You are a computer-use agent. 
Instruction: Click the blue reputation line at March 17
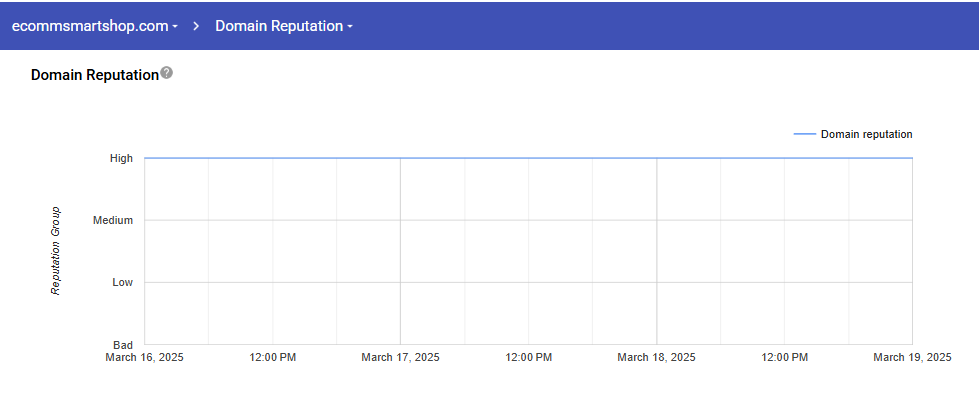click(x=400, y=158)
